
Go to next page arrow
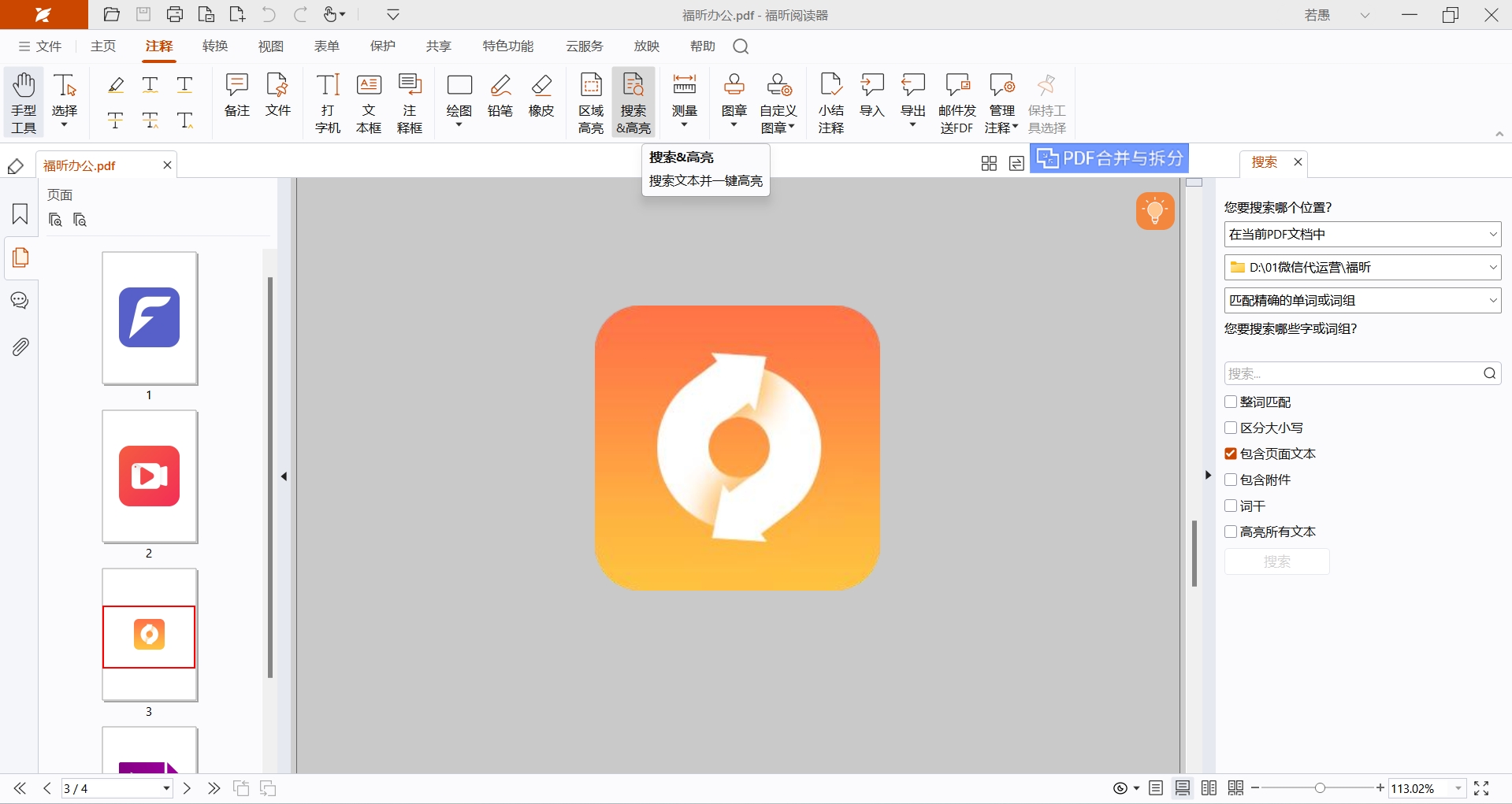point(187,788)
